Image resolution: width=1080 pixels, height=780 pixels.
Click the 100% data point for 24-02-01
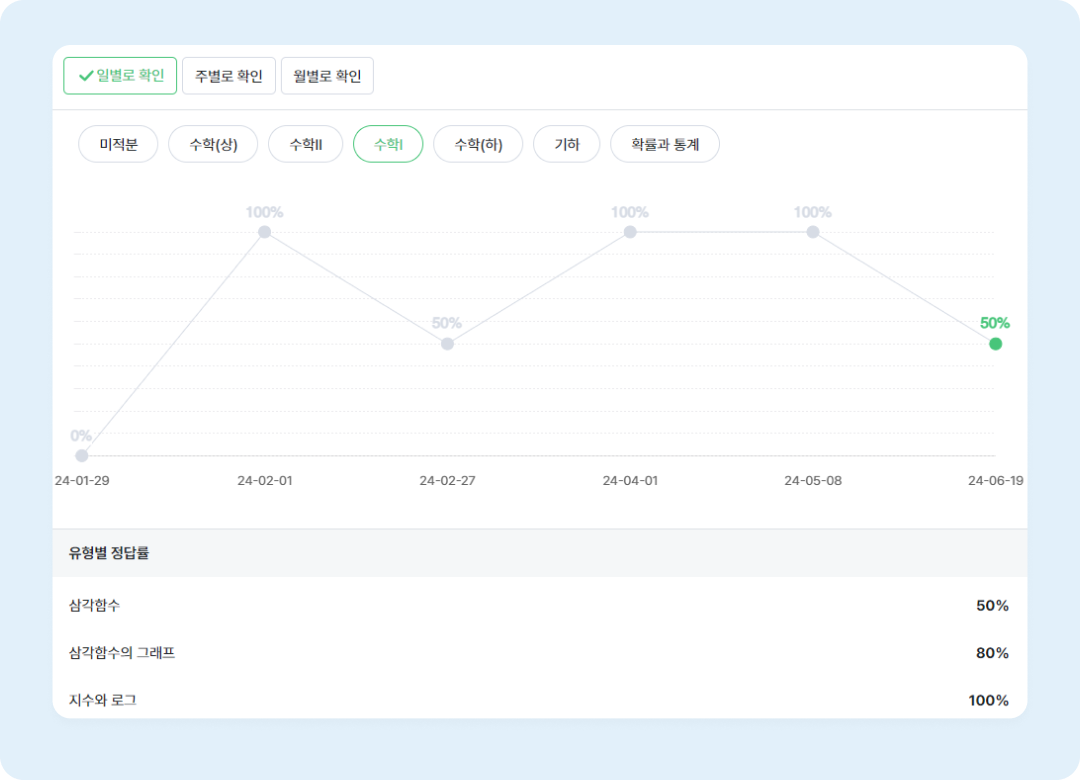[x=265, y=232]
